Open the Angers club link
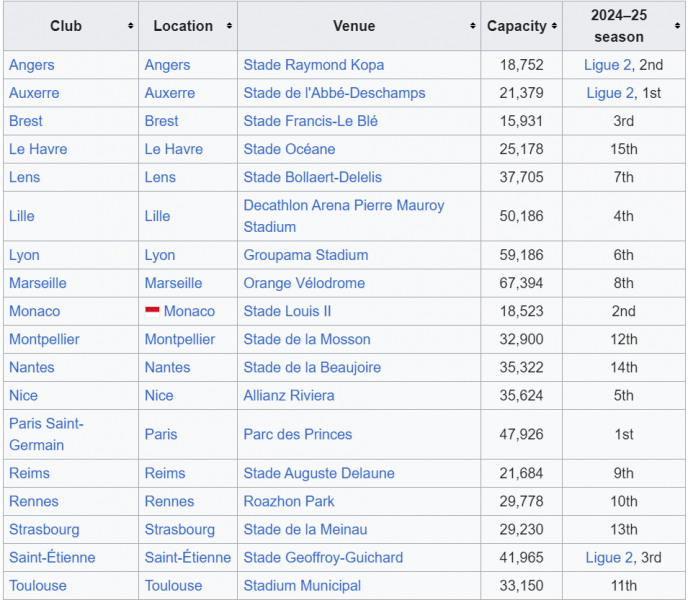 pos(32,65)
